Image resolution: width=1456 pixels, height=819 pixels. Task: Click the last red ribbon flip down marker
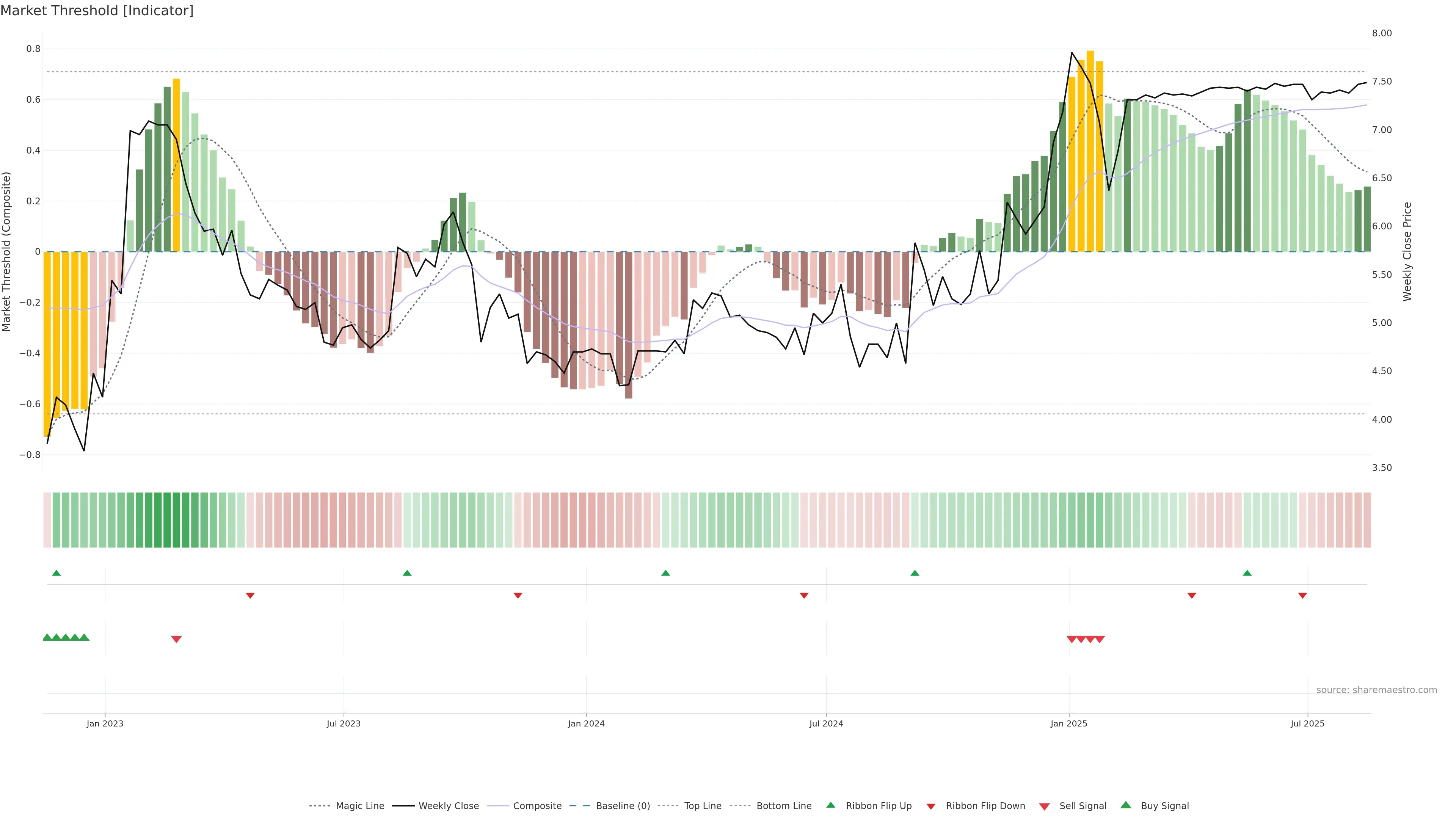pyautogui.click(x=1303, y=596)
